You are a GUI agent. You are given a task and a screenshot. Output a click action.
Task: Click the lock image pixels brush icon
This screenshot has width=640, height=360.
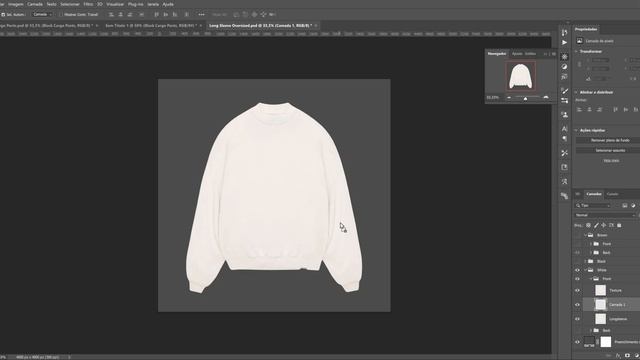coord(596,225)
